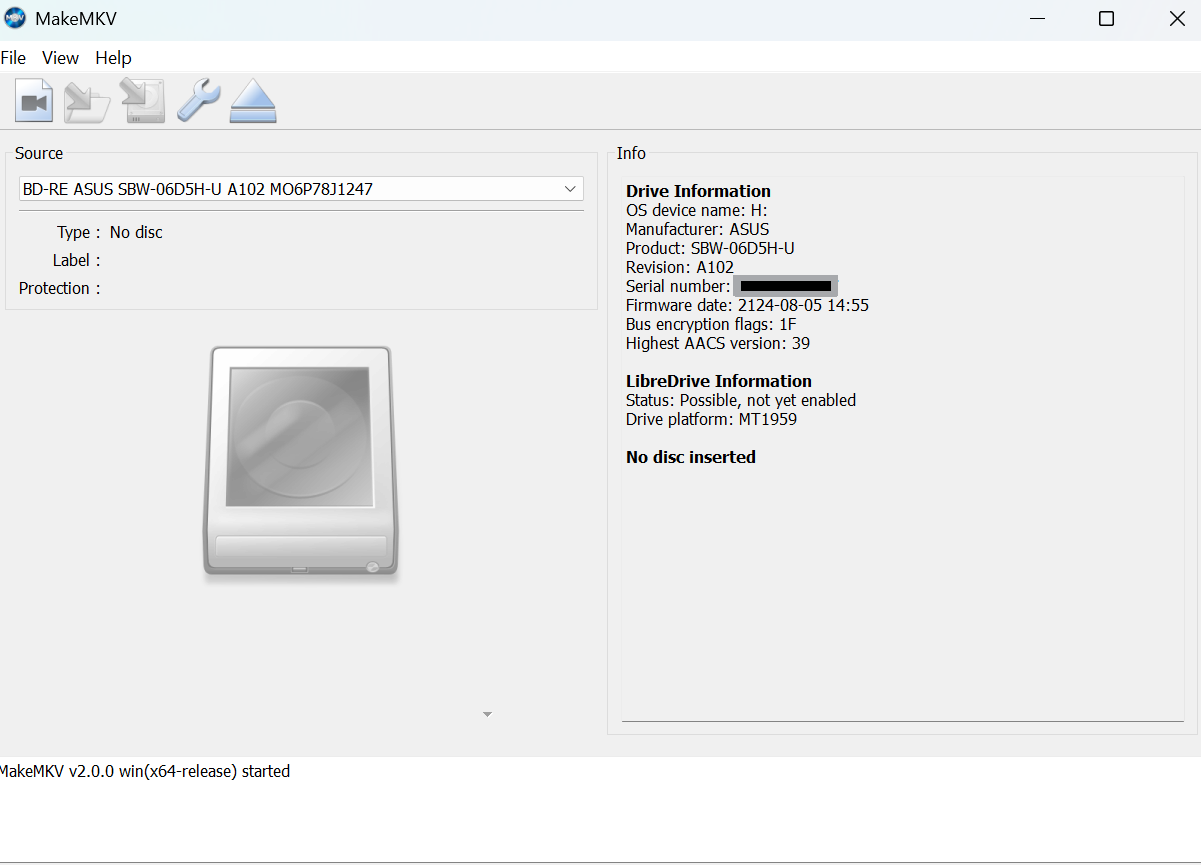
Task: Click the large optical drive image
Action: pos(300,462)
